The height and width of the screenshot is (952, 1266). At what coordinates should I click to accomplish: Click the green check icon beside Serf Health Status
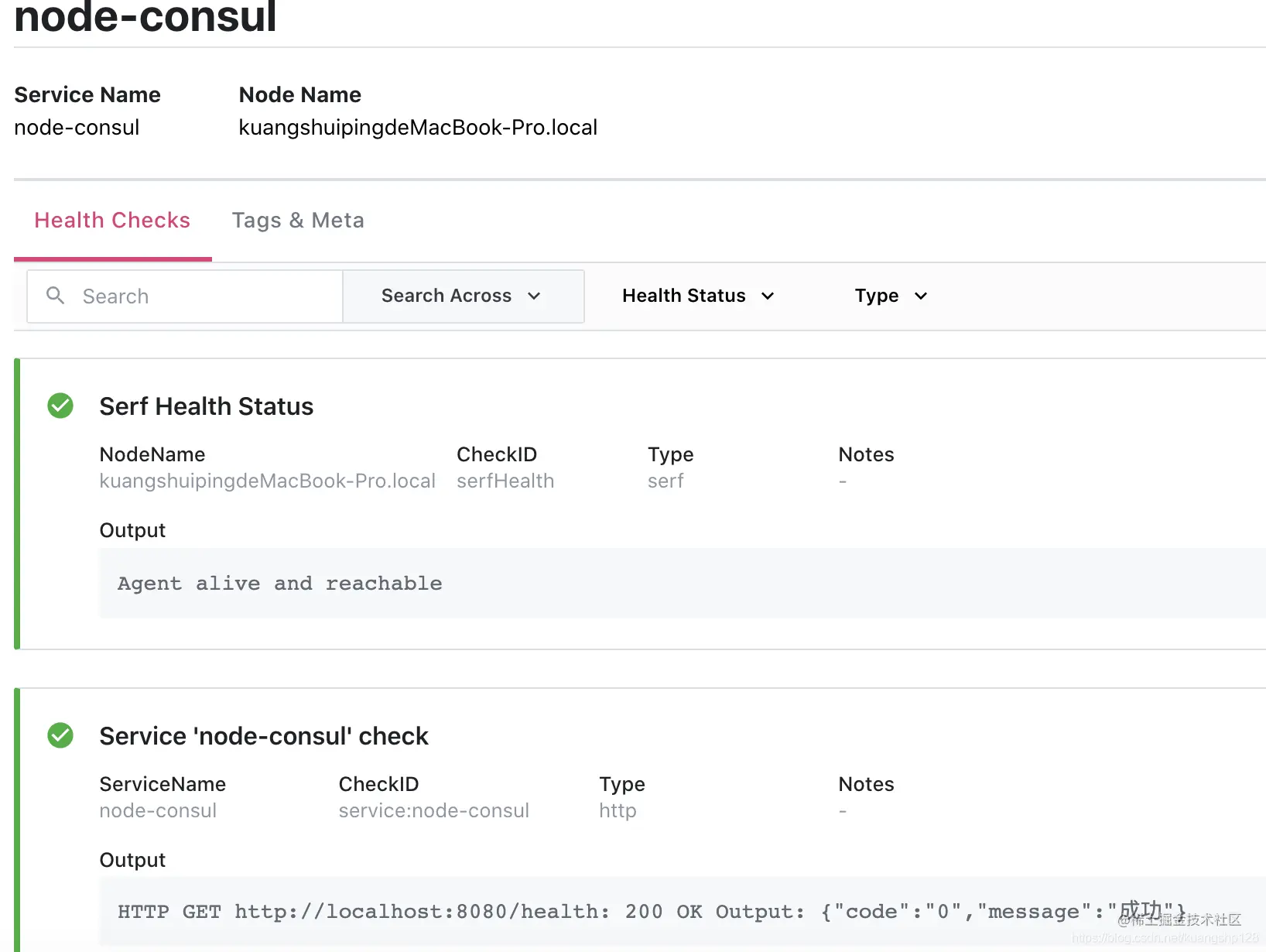(x=60, y=406)
